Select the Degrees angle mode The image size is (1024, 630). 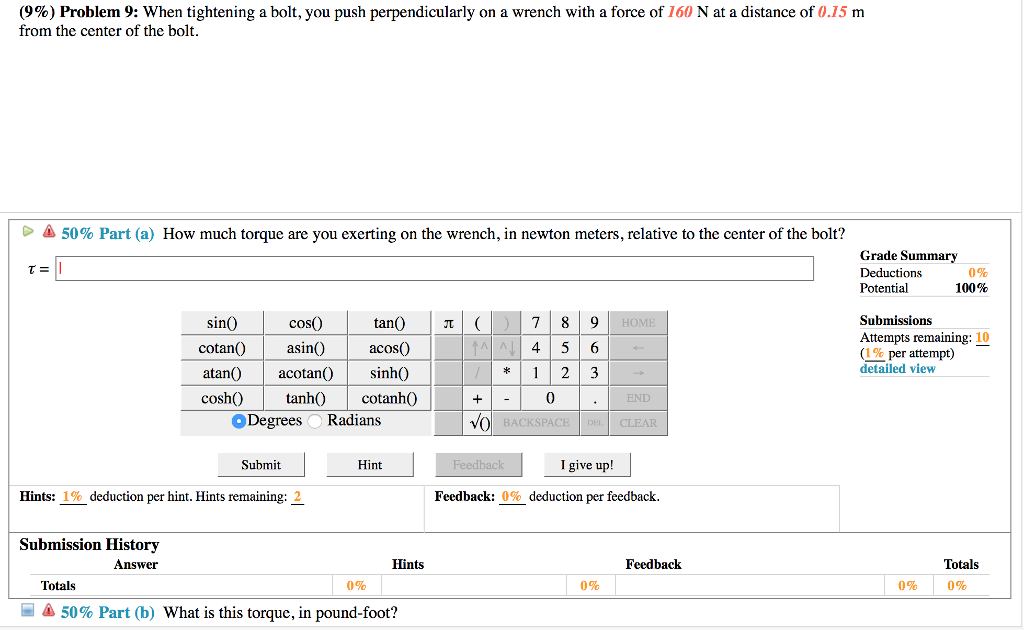coord(239,421)
